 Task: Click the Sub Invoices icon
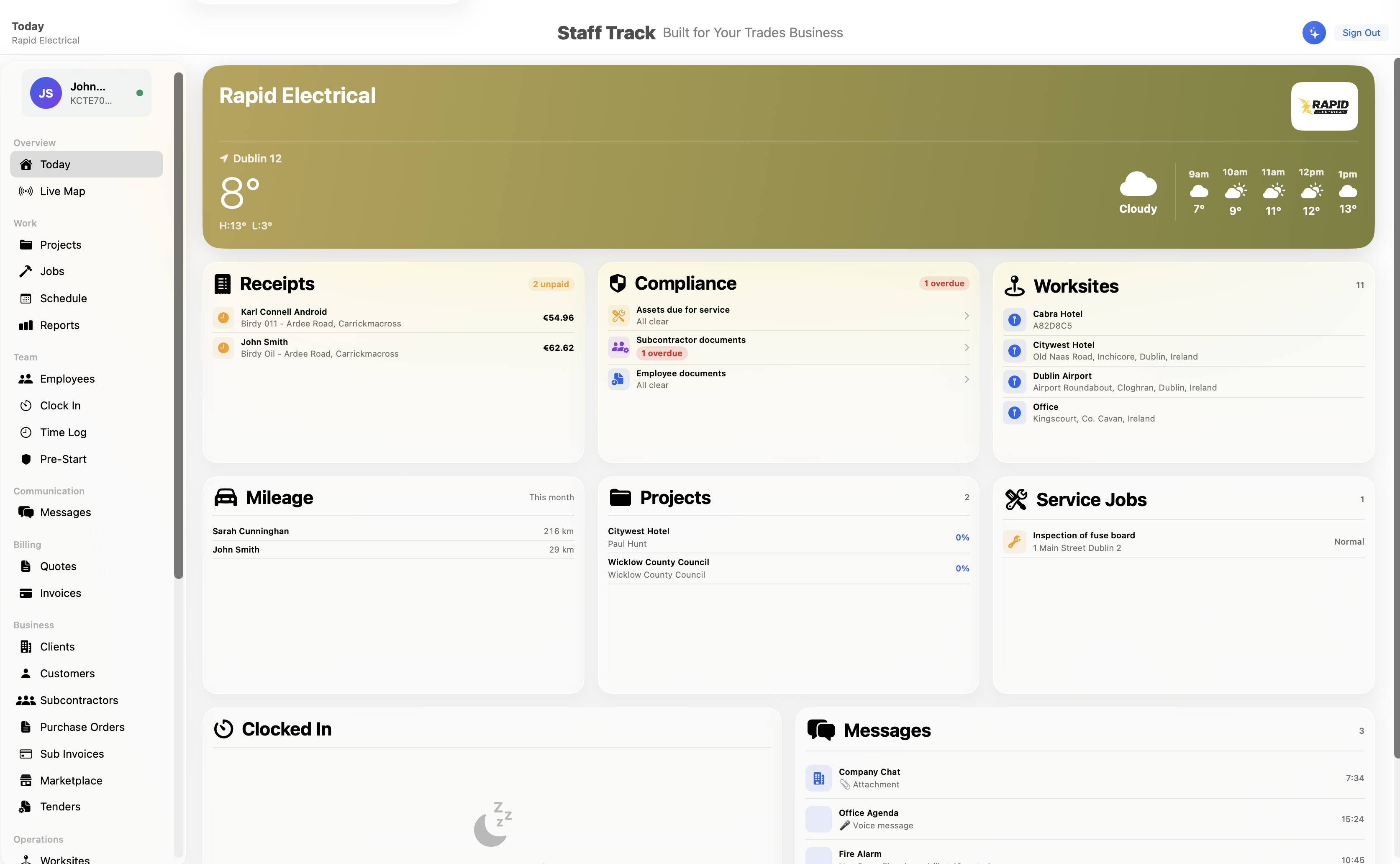tap(26, 754)
